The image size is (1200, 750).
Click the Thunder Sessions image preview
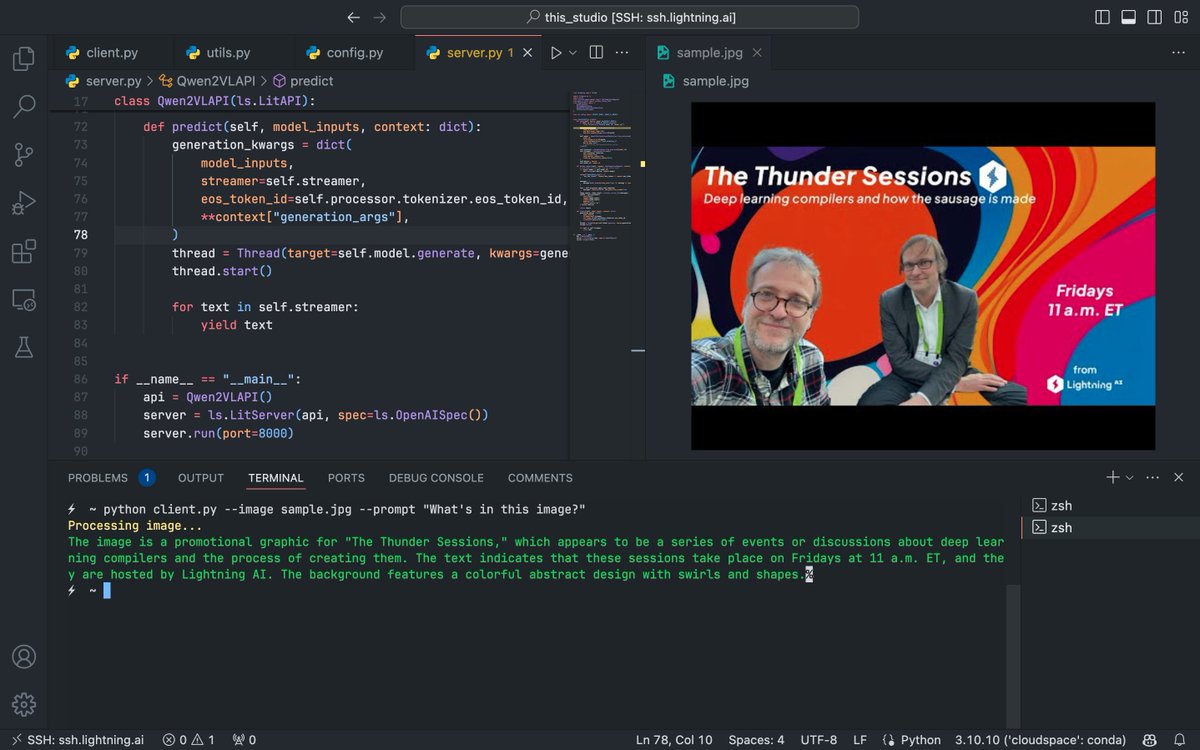pyautogui.click(x=923, y=276)
